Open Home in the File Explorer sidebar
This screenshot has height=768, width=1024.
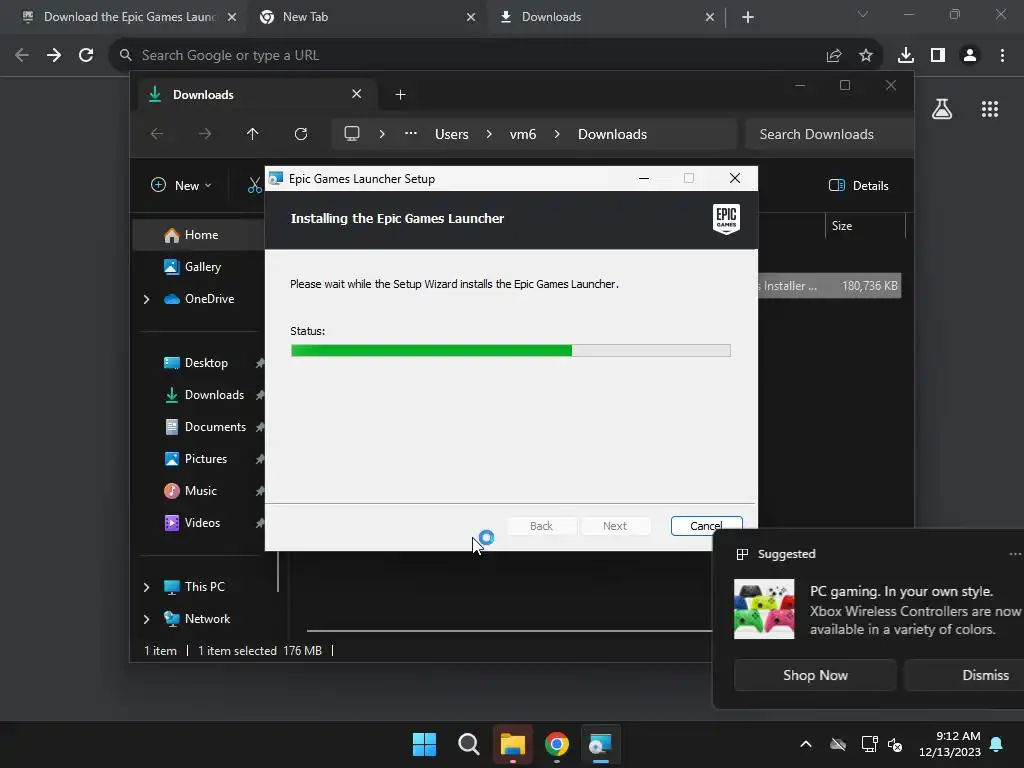coord(199,234)
